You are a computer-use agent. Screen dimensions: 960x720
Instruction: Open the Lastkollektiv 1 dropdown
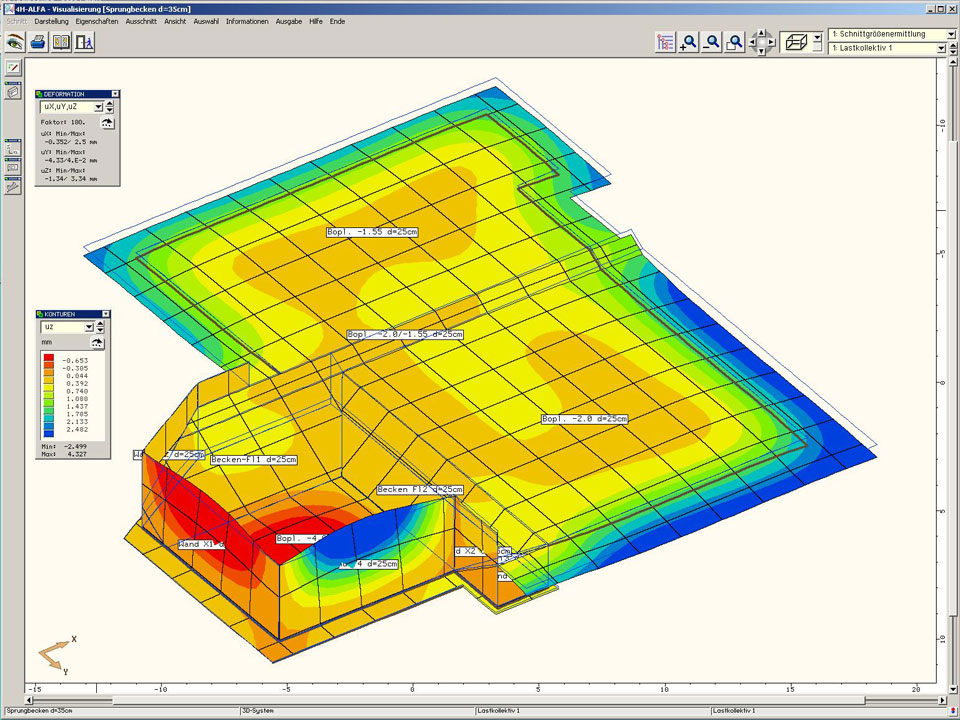(941, 48)
